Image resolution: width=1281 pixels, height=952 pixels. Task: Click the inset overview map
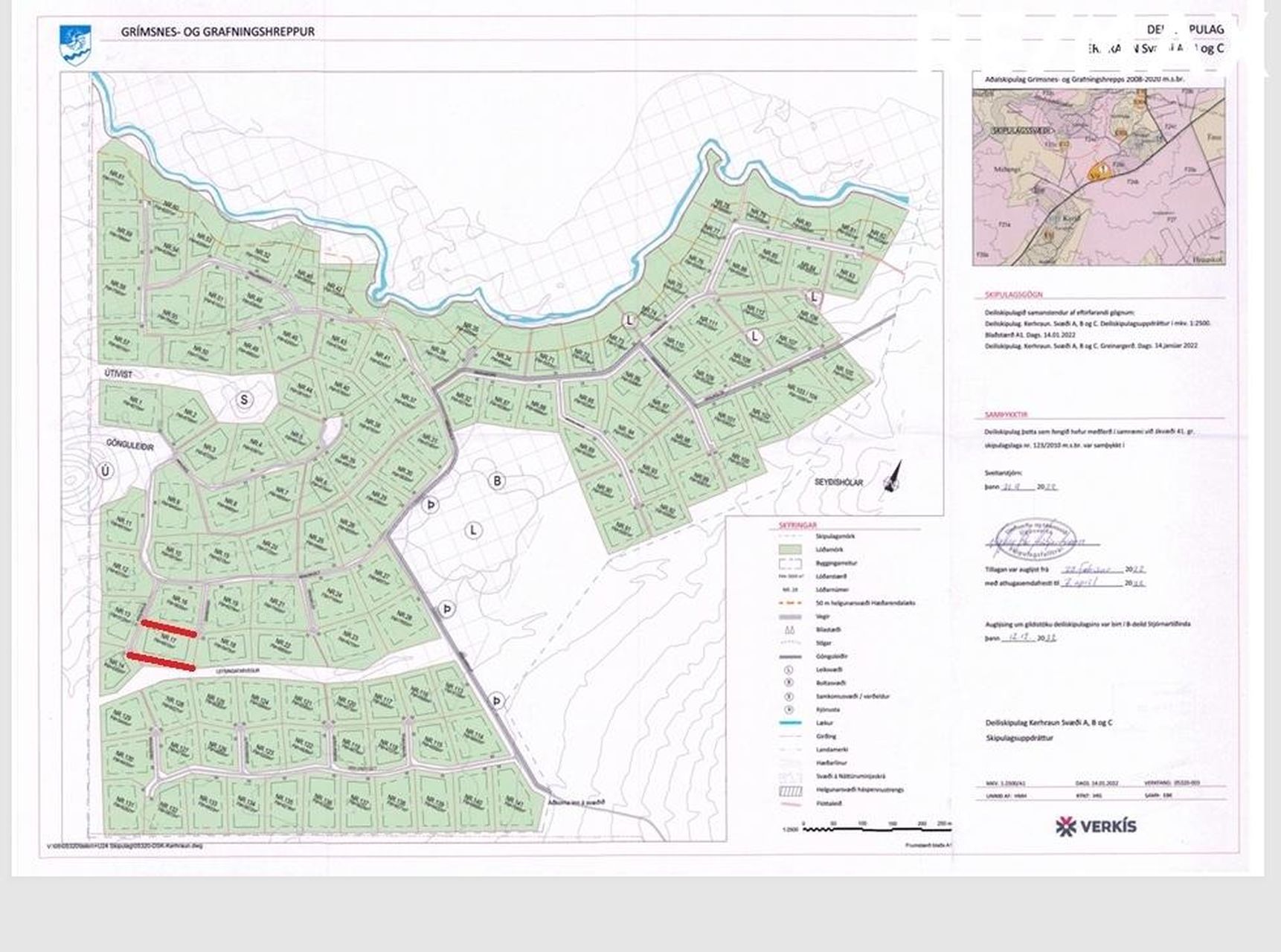click(x=1098, y=176)
